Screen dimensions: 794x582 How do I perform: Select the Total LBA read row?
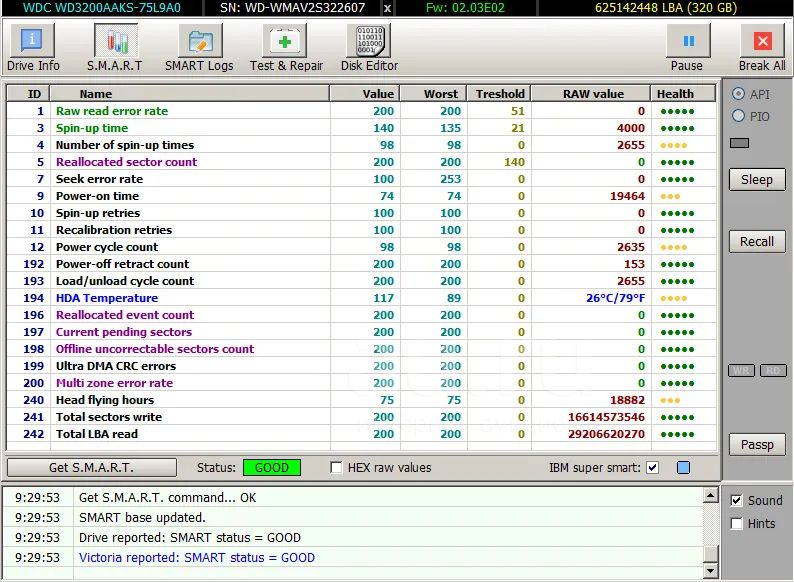(362, 434)
